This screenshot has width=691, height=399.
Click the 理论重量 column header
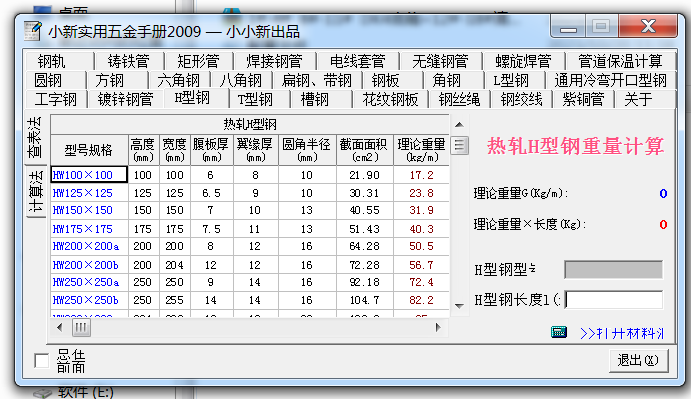pyautogui.click(x=422, y=150)
